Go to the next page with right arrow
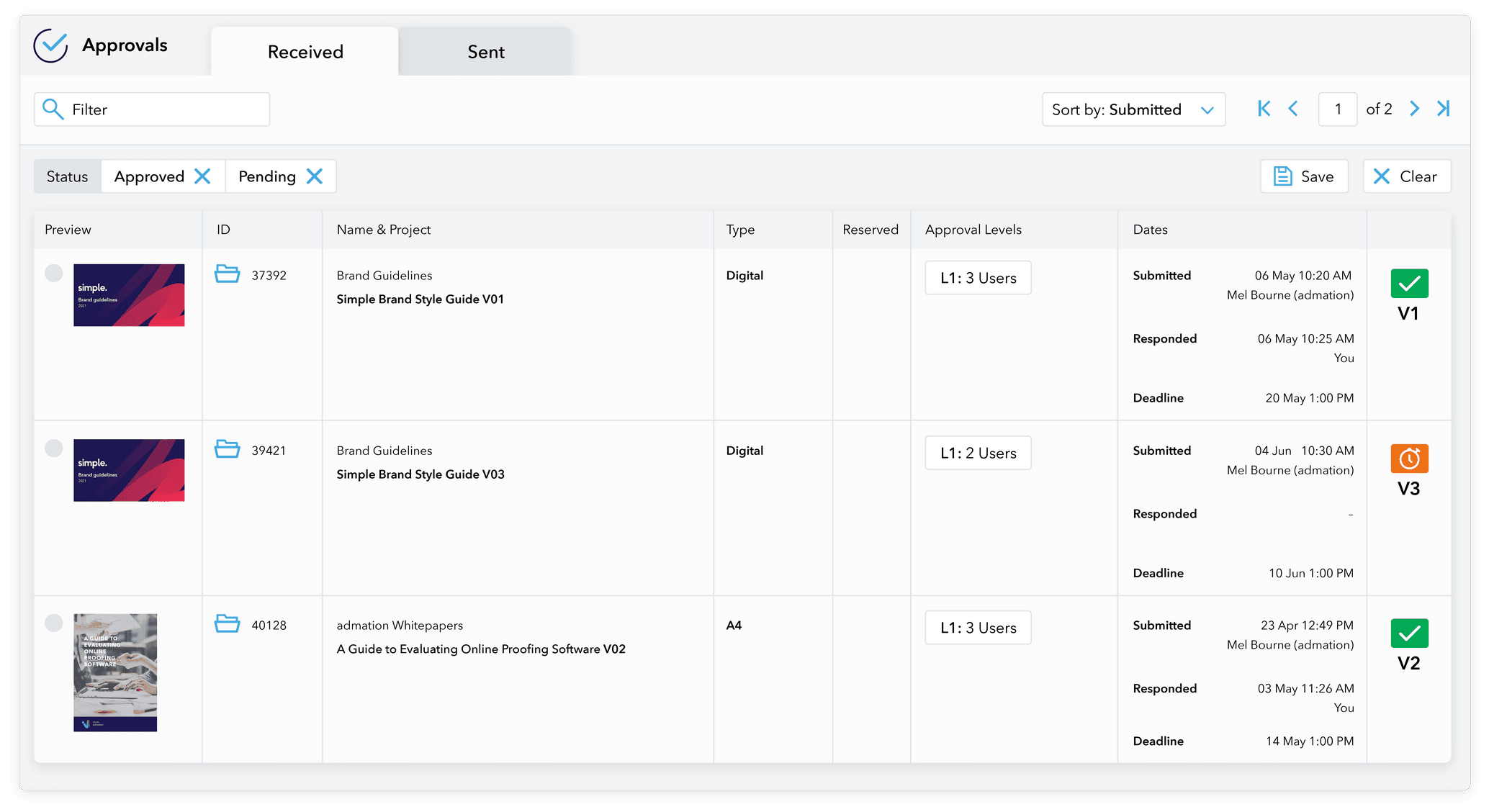1489x812 pixels. coord(1414,109)
